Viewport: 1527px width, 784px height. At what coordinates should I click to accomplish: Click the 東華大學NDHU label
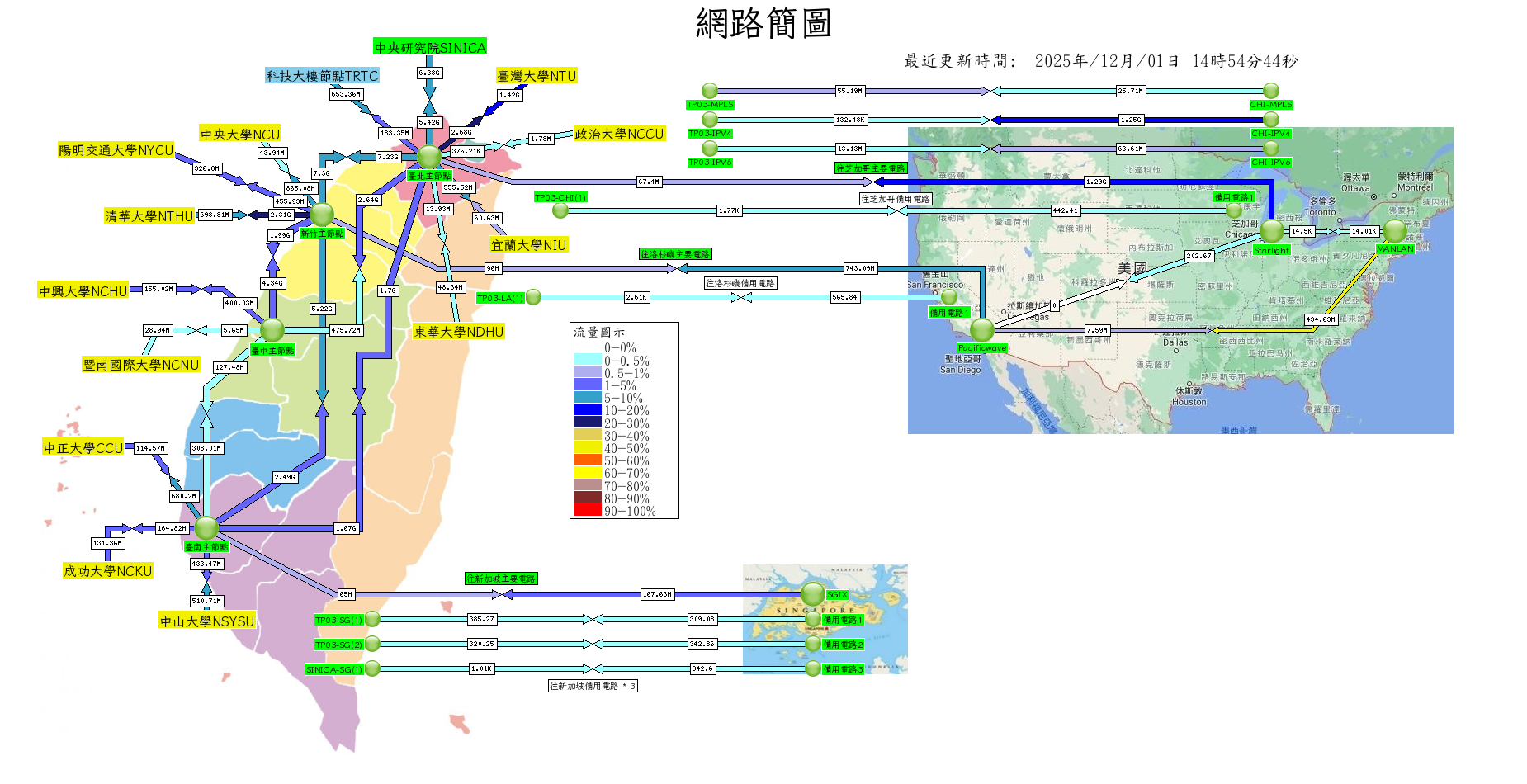point(459,332)
